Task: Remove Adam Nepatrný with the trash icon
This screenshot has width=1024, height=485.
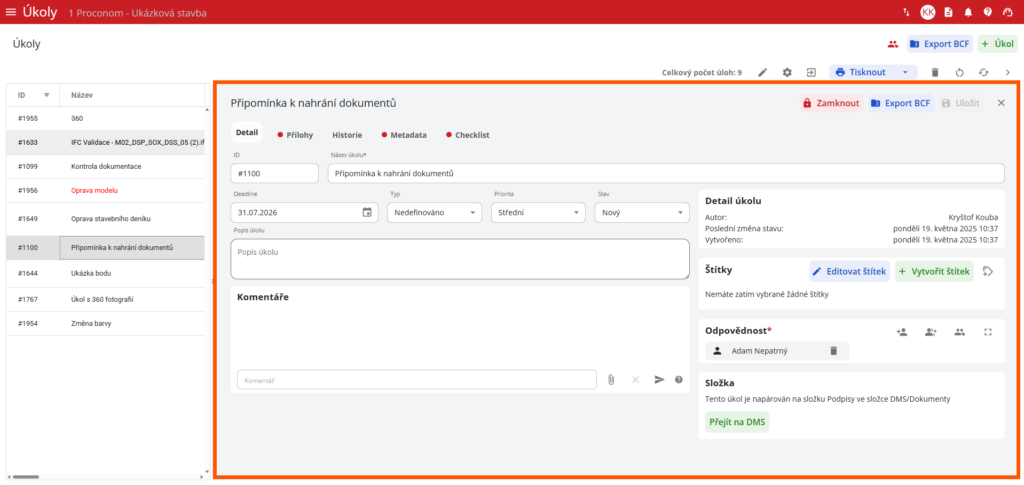Action: click(x=833, y=351)
